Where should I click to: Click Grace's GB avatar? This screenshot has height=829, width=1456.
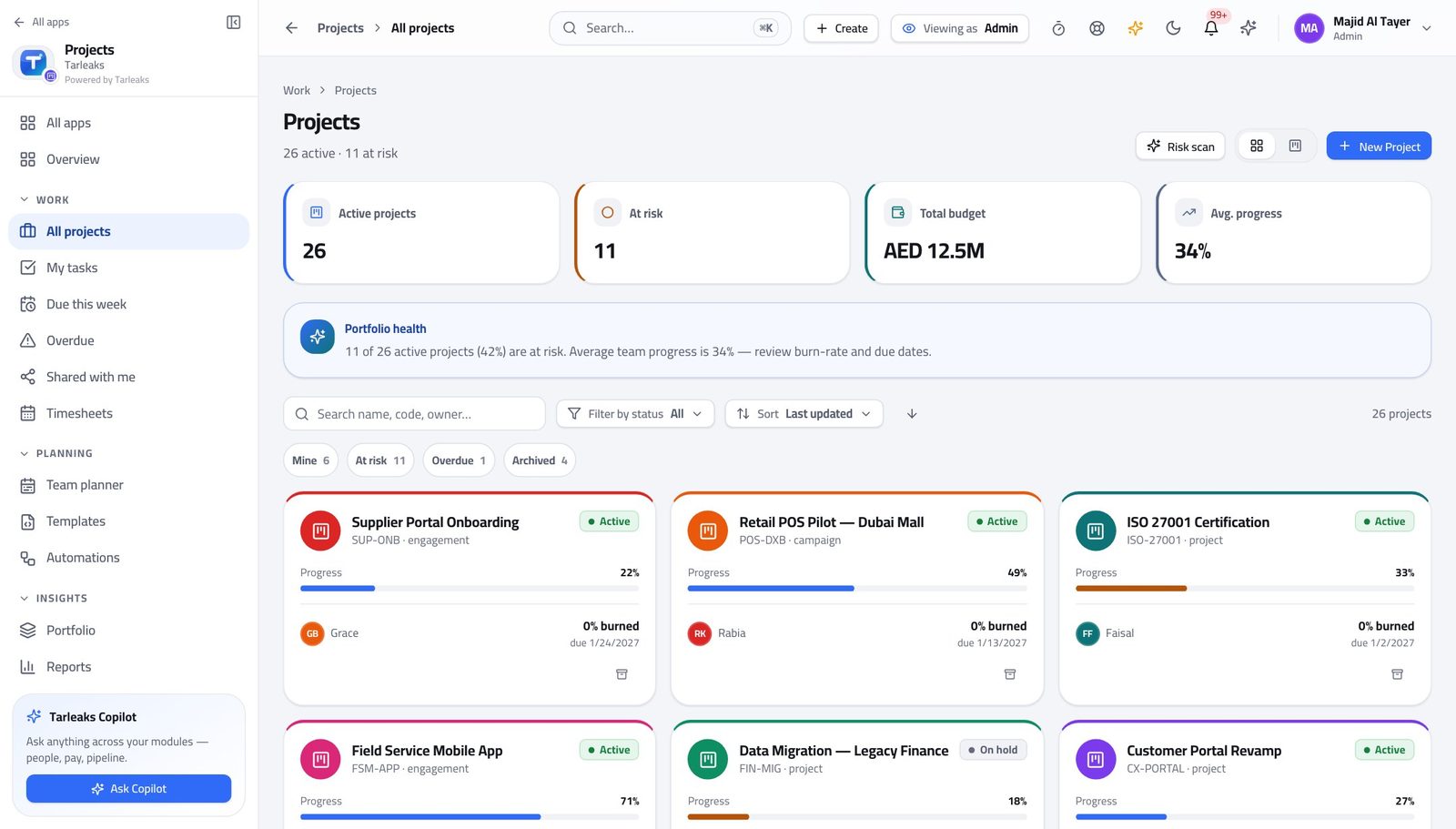point(312,633)
